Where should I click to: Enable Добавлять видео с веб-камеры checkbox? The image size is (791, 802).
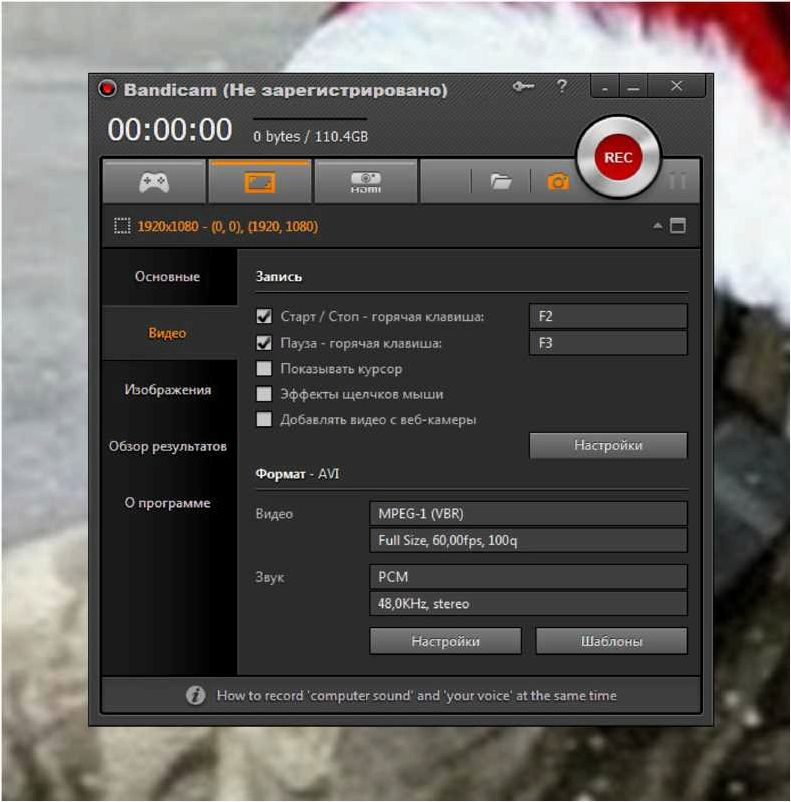(x=264, y=419)
